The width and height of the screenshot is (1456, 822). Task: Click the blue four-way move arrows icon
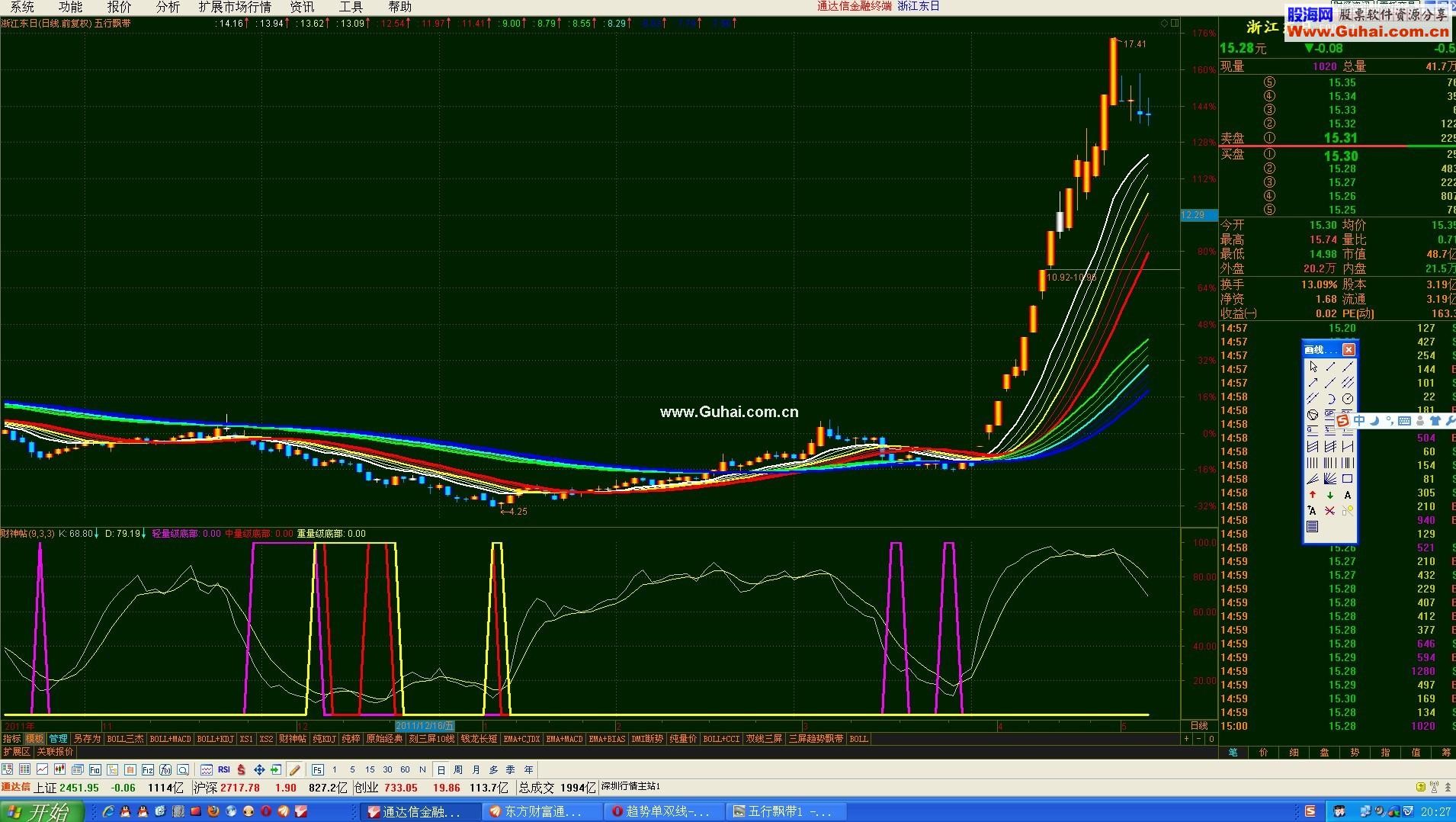(259, 769)
